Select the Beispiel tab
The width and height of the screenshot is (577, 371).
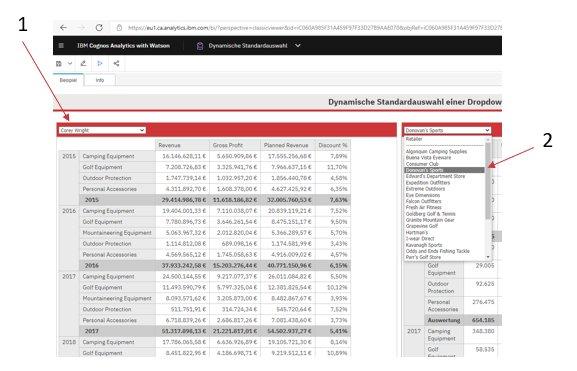pos(68,80)
